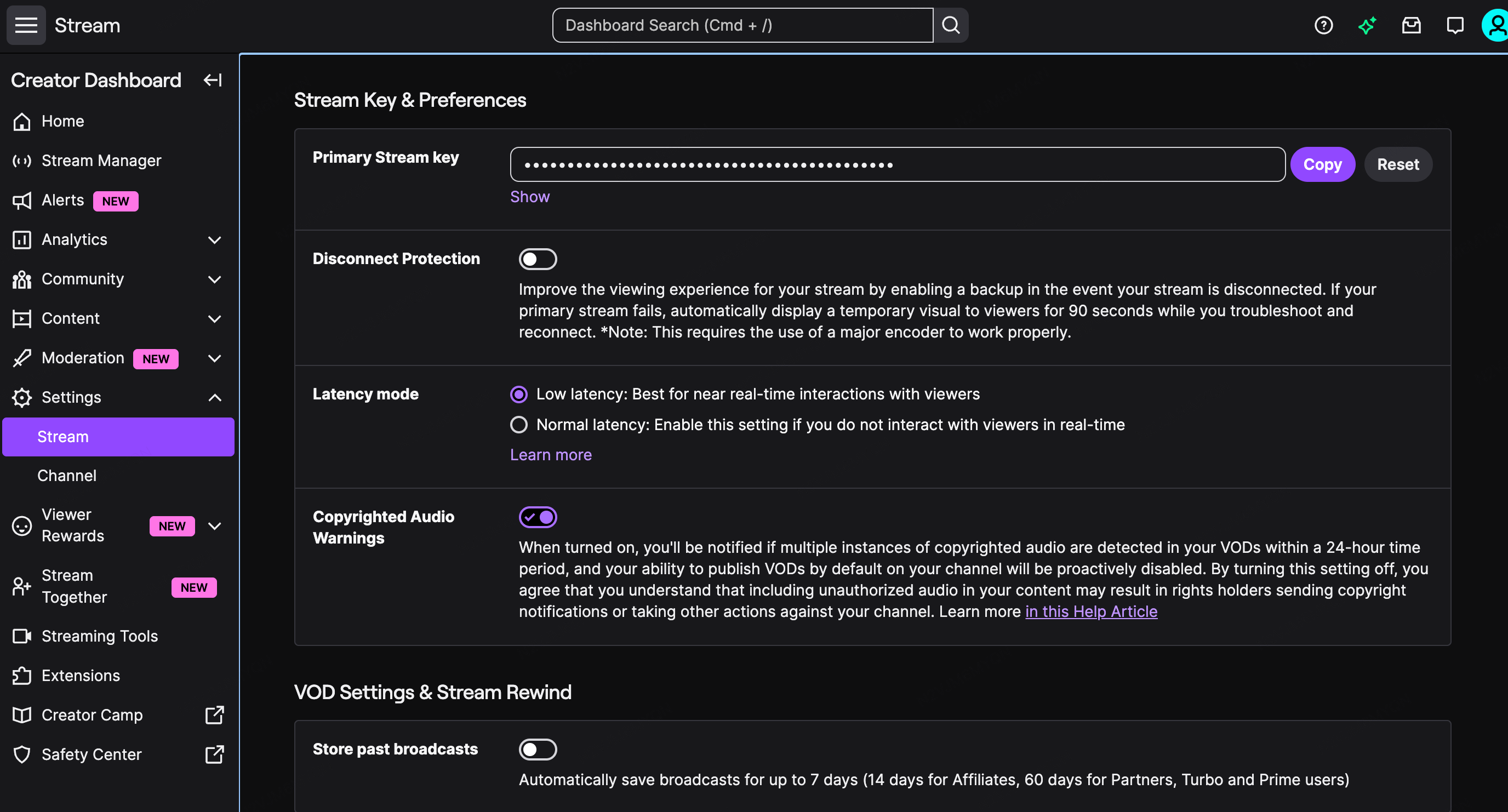Click the green sparkle icon

point(1368,25)
